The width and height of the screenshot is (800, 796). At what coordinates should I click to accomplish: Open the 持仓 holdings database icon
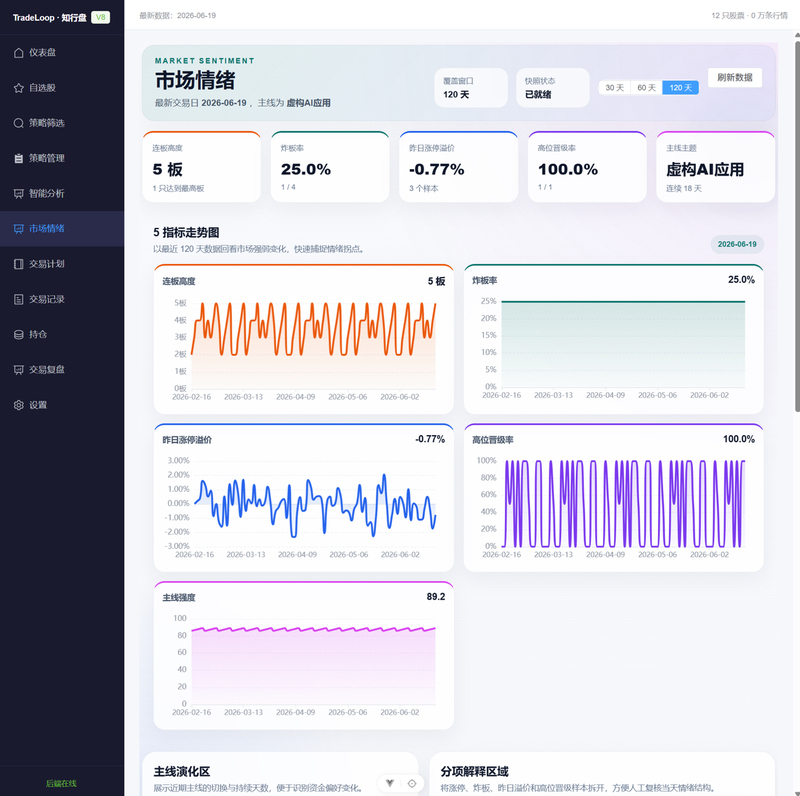coord(18,334)
